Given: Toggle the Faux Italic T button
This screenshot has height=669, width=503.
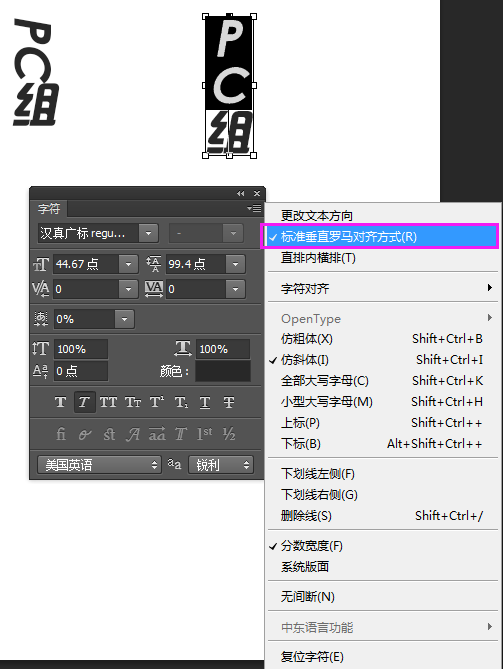Looking at the screenshot, I should click(84, 402).
